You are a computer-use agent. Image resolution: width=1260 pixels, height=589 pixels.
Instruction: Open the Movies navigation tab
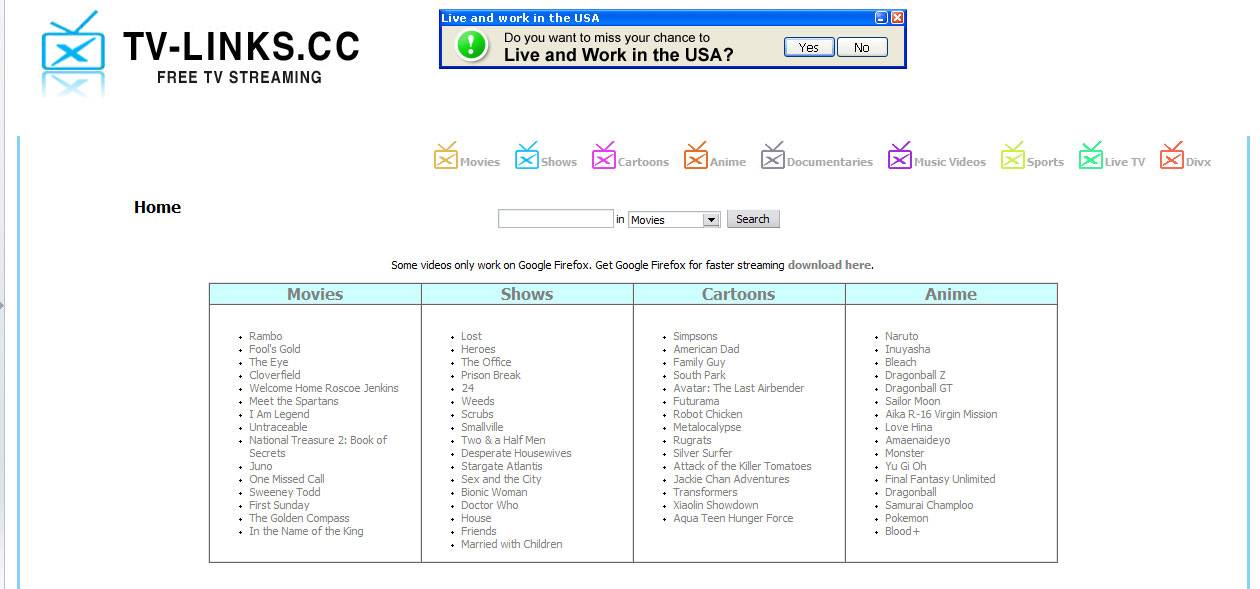tap(480, 162)
